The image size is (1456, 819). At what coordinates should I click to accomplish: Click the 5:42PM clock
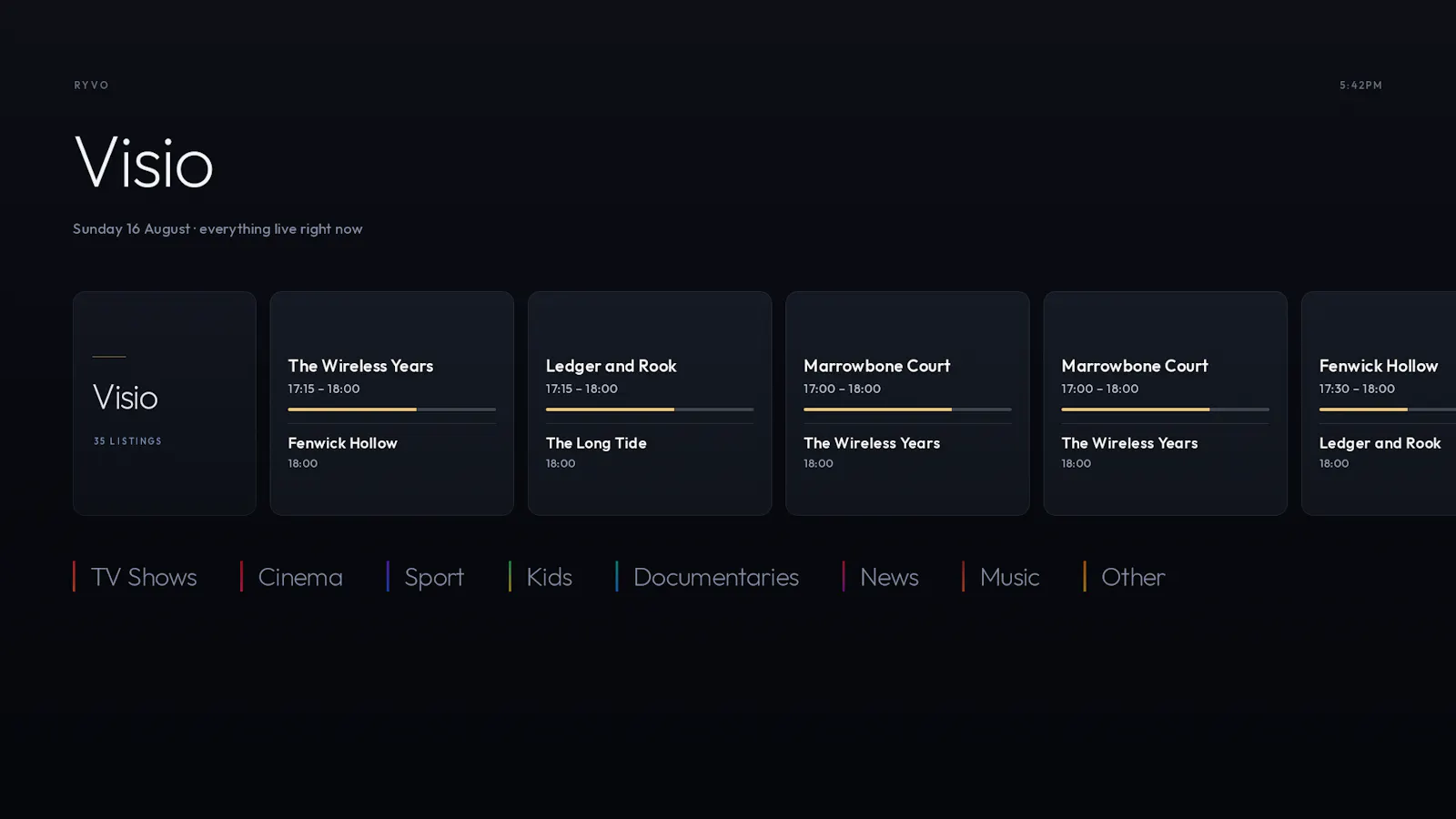(1360, 85)
